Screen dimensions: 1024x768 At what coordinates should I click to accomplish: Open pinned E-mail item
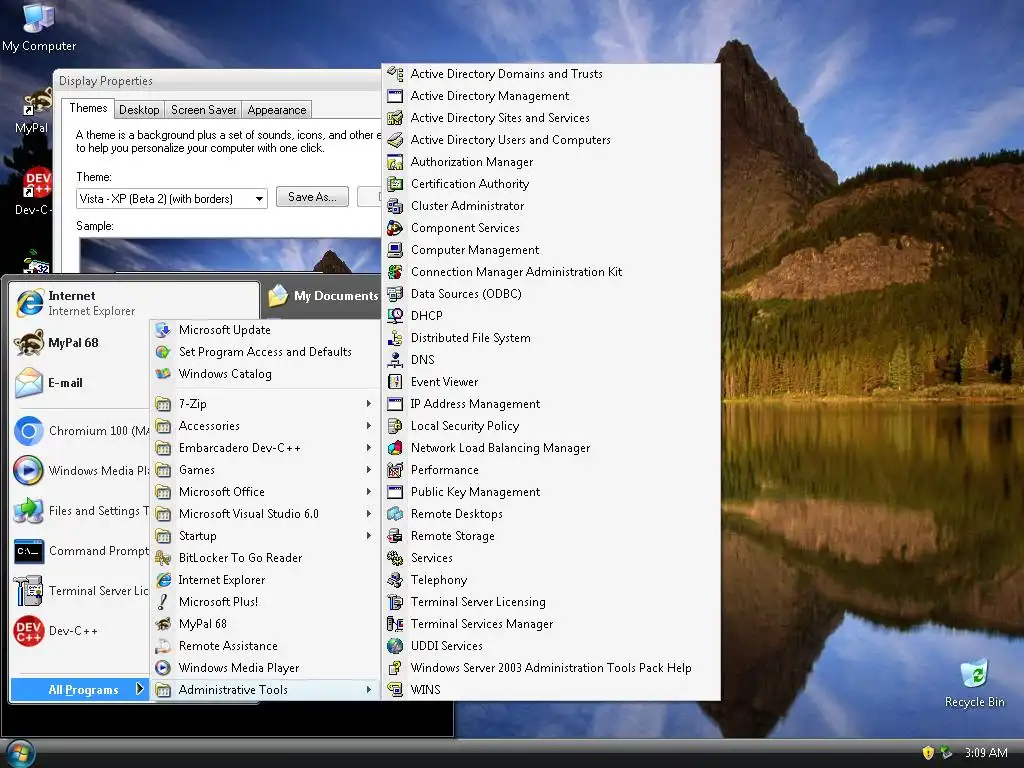coord(81,383)
